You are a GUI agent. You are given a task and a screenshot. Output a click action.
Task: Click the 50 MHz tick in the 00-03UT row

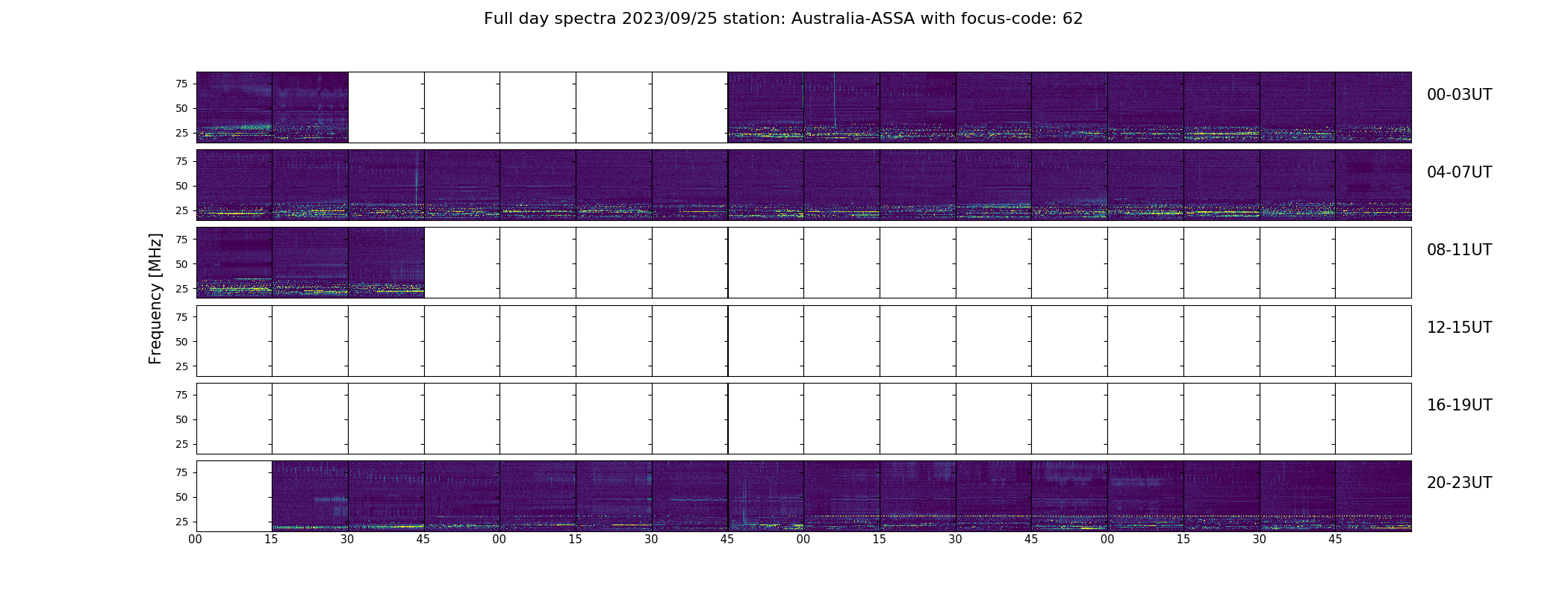[181, 108]
